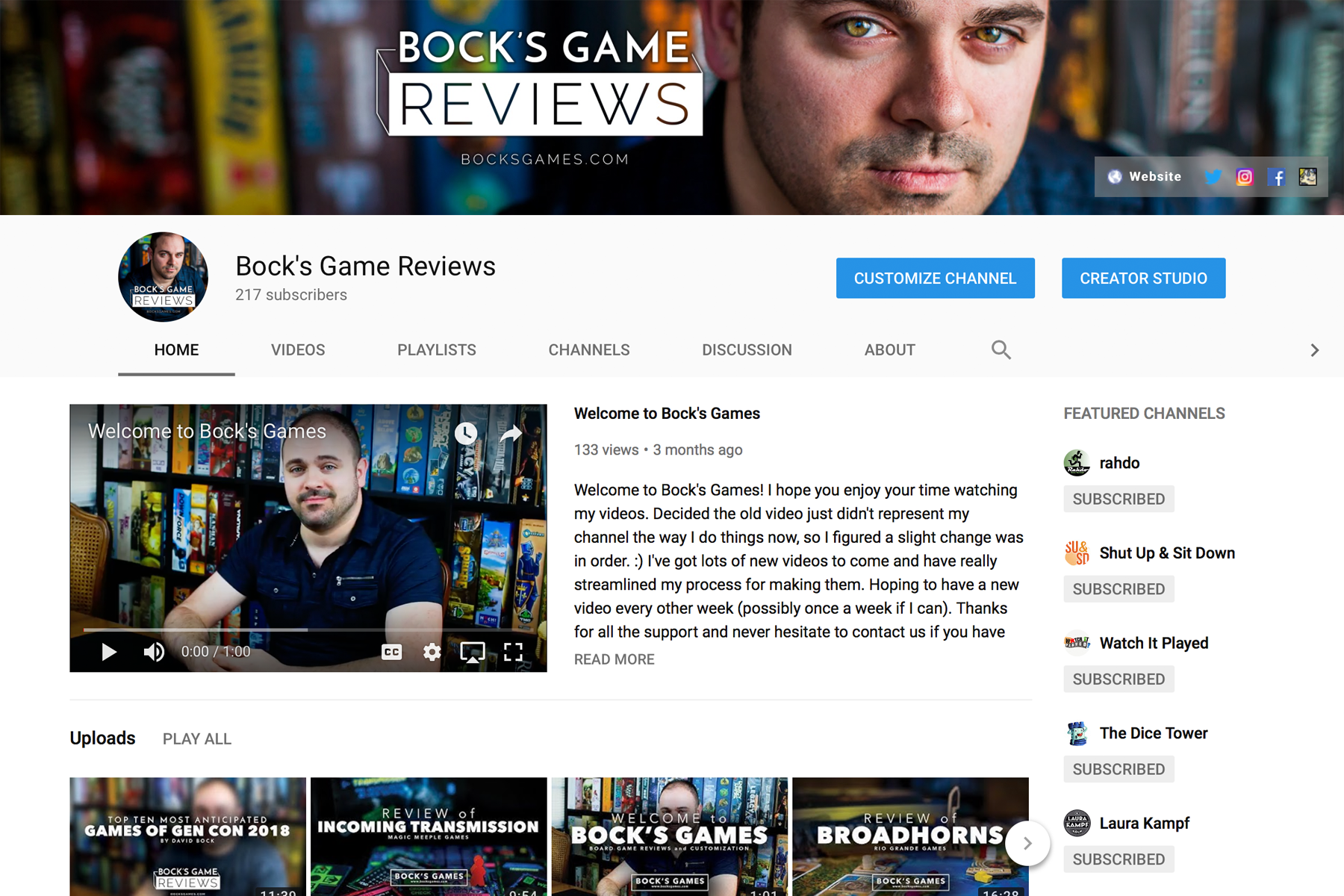Click the Laura Kampf avatar icon
The width and height of the screenshot is (1344, 896).
[x=1077, y=824]
